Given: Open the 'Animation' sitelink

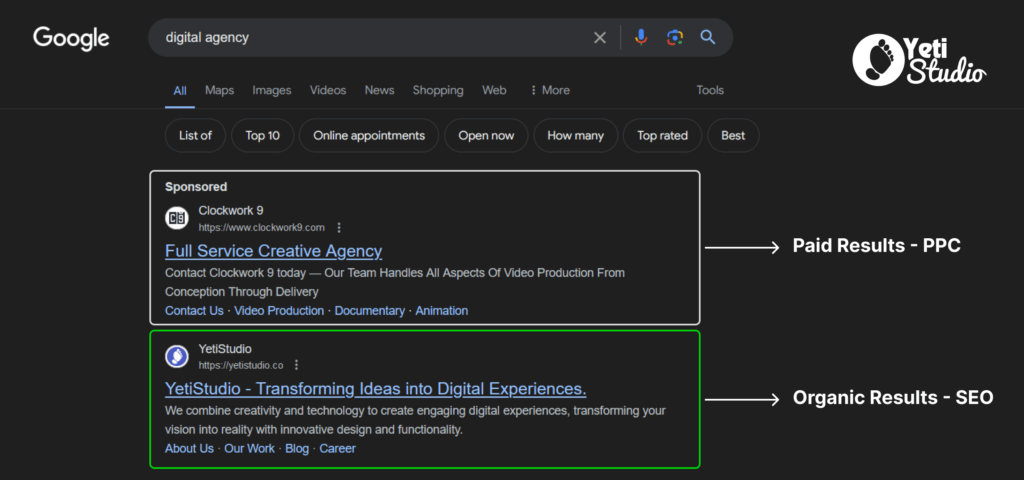Looking at the screenshot, I should click(441, 311).
